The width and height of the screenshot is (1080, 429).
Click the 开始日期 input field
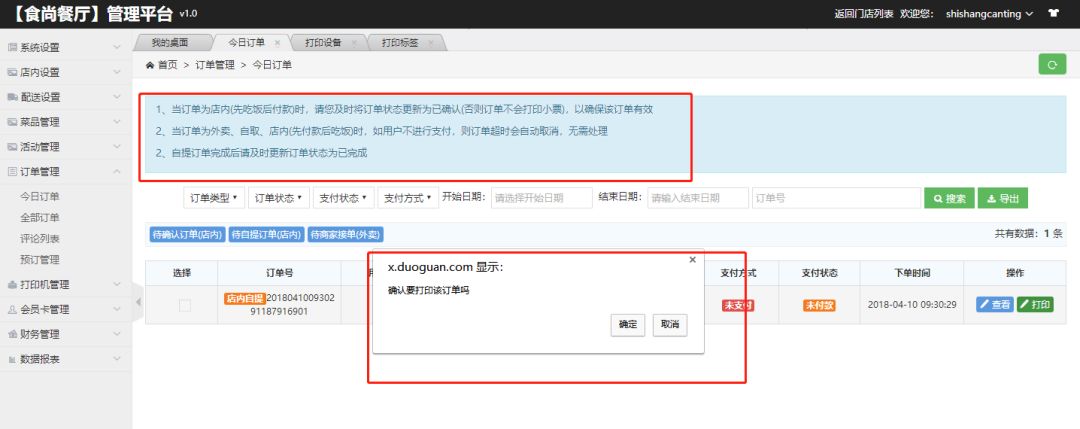[x=541, y=198]
